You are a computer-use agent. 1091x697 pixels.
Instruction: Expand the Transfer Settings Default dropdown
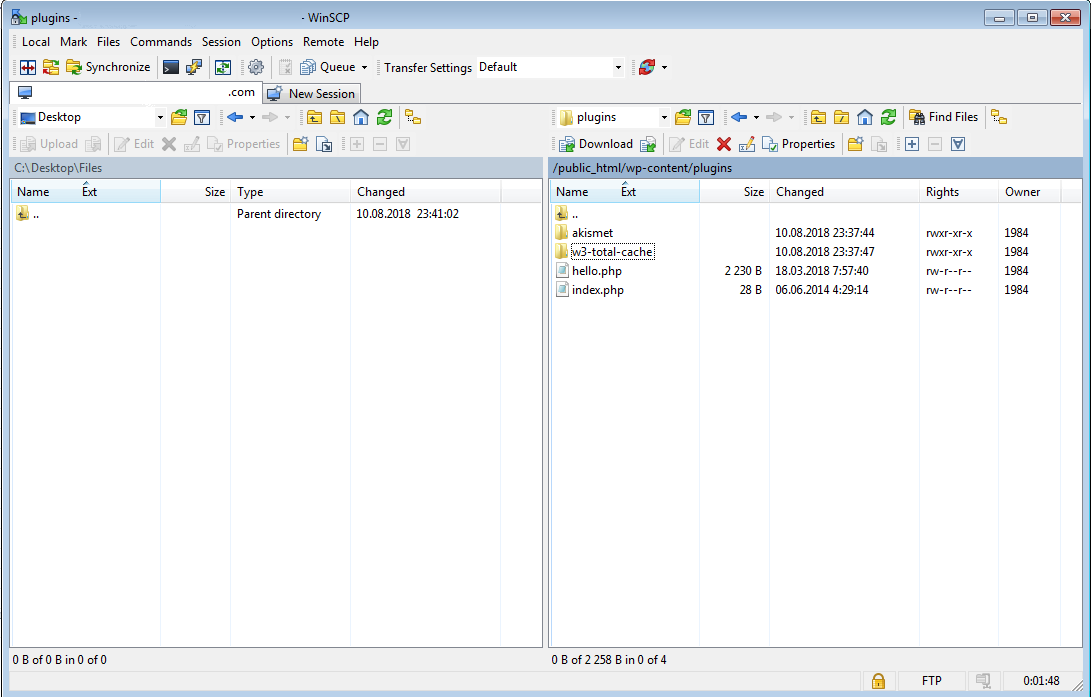point(618,67)
